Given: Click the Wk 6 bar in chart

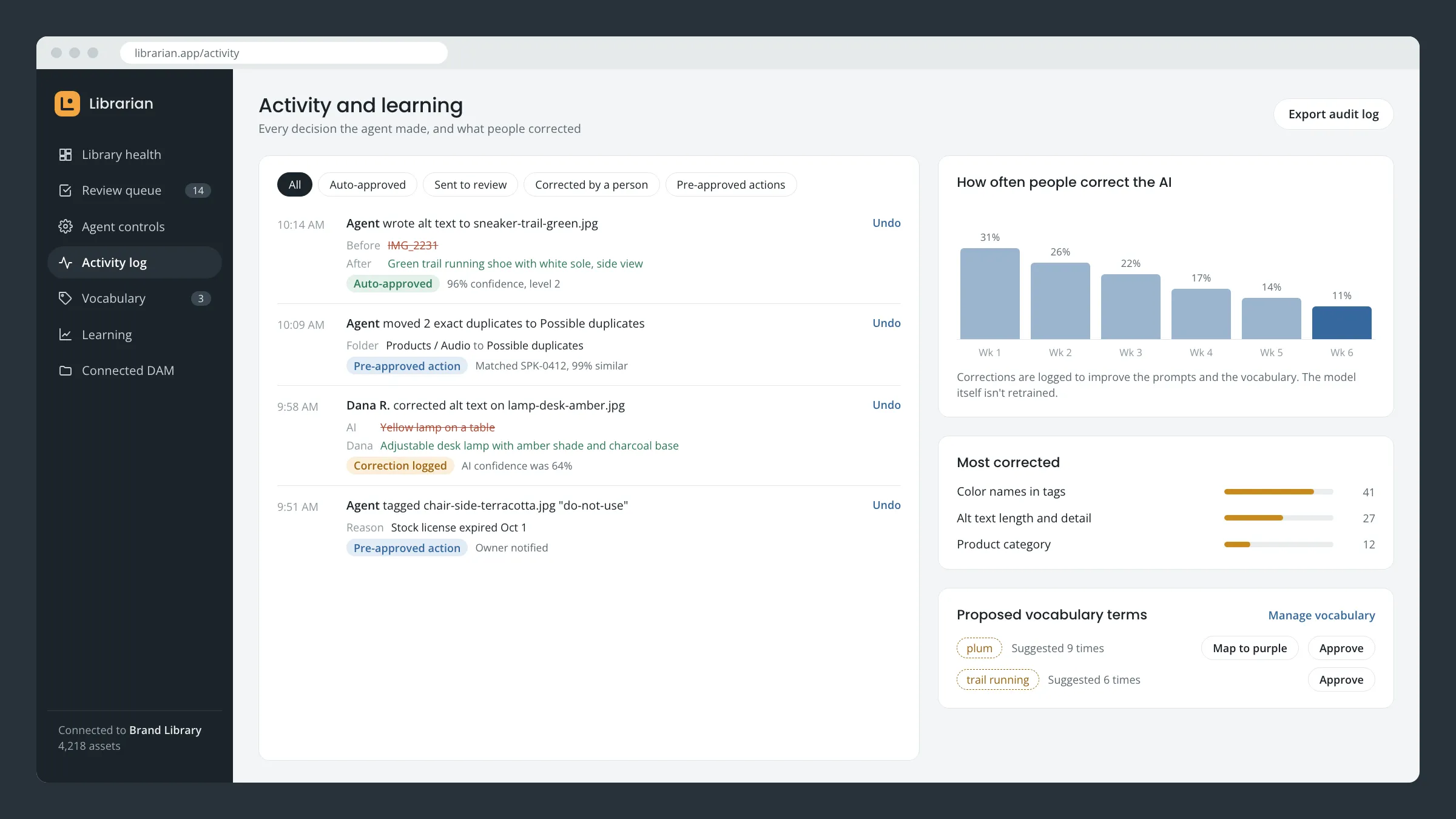Looking at the screenshot, I should pos(1341,323).
